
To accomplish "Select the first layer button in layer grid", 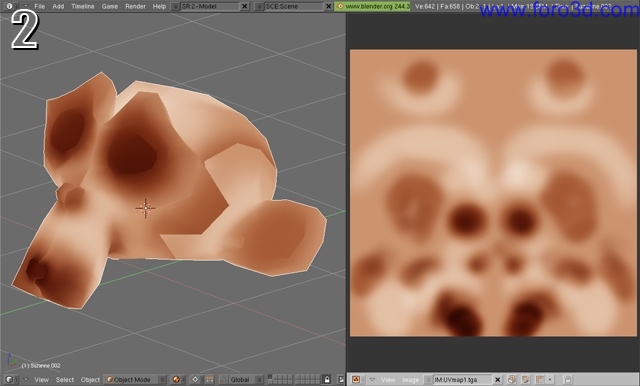I will (270, 377).
